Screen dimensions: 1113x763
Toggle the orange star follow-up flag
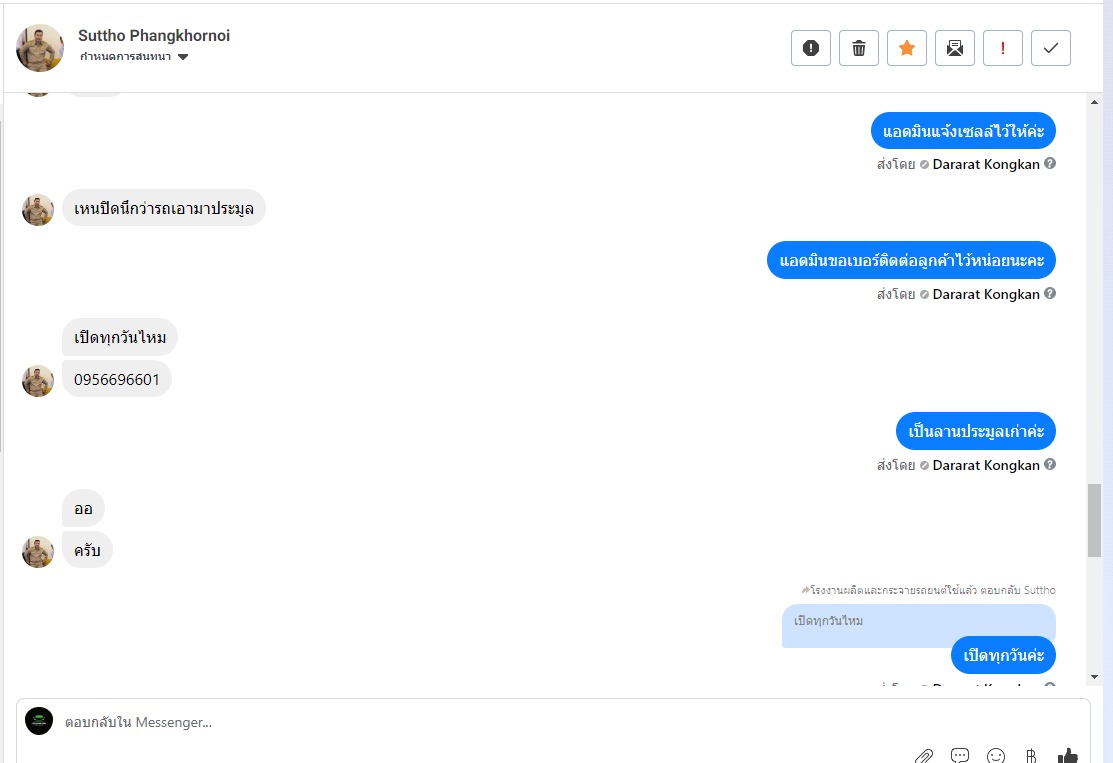(x=906, y=48)
